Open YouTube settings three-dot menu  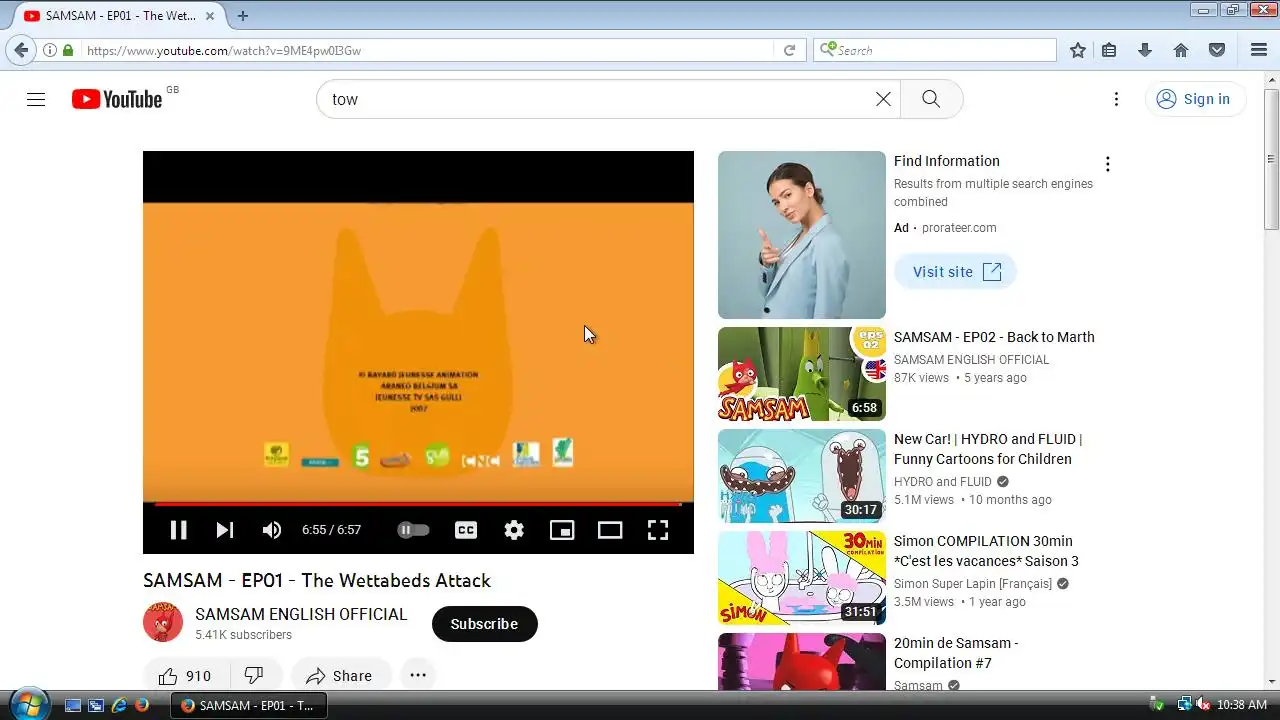(x=1116, y=99)
